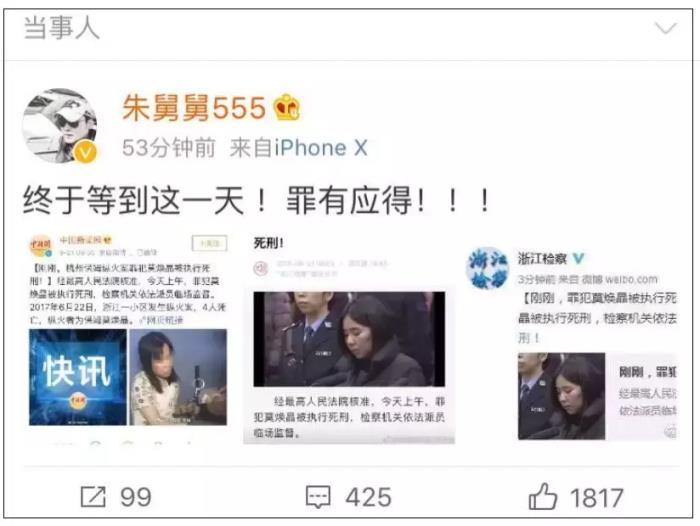Tap the crown membership badge icon

coord(287,108)
